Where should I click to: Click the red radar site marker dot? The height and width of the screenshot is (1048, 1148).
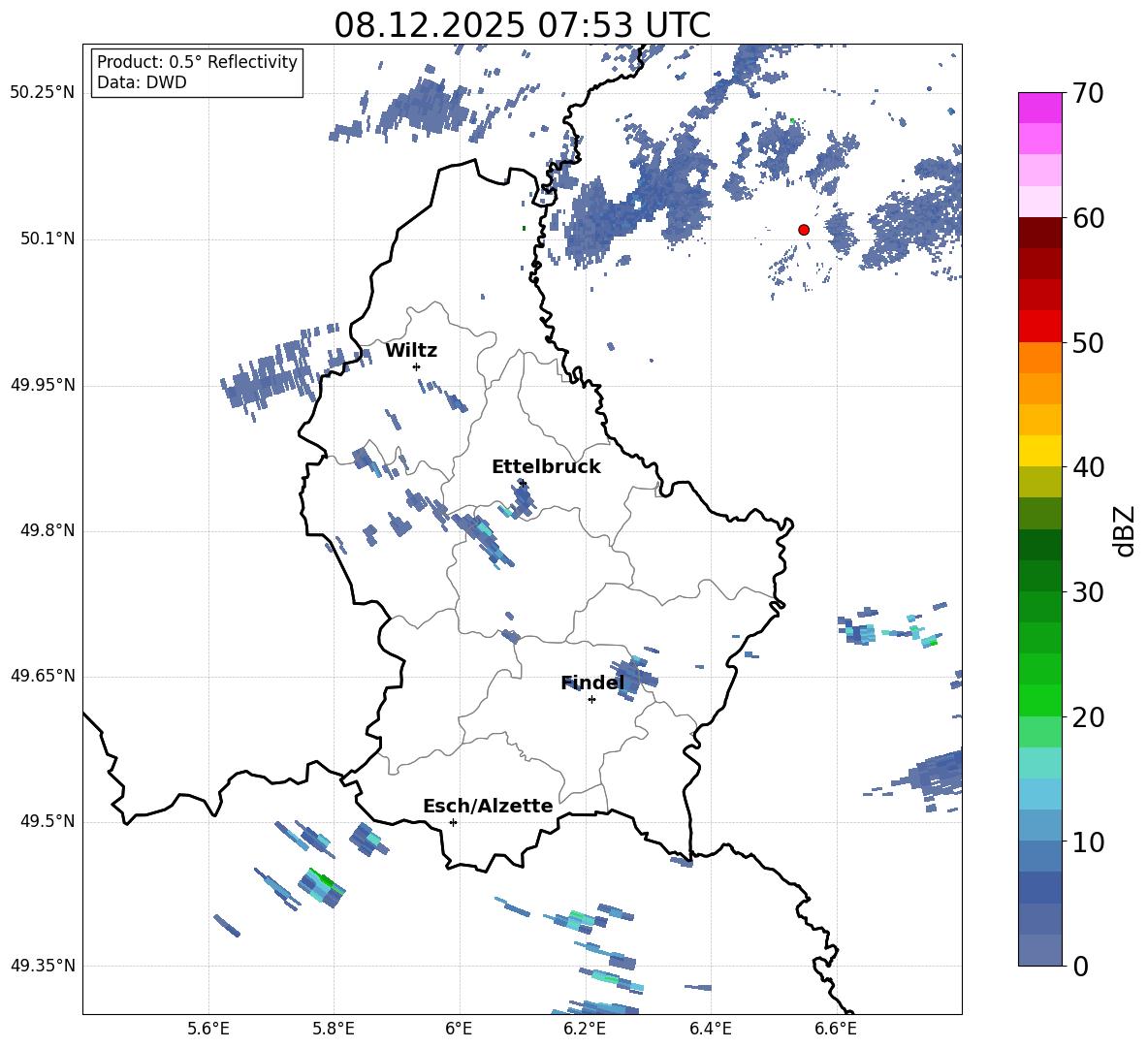click(x=804, y=230)
